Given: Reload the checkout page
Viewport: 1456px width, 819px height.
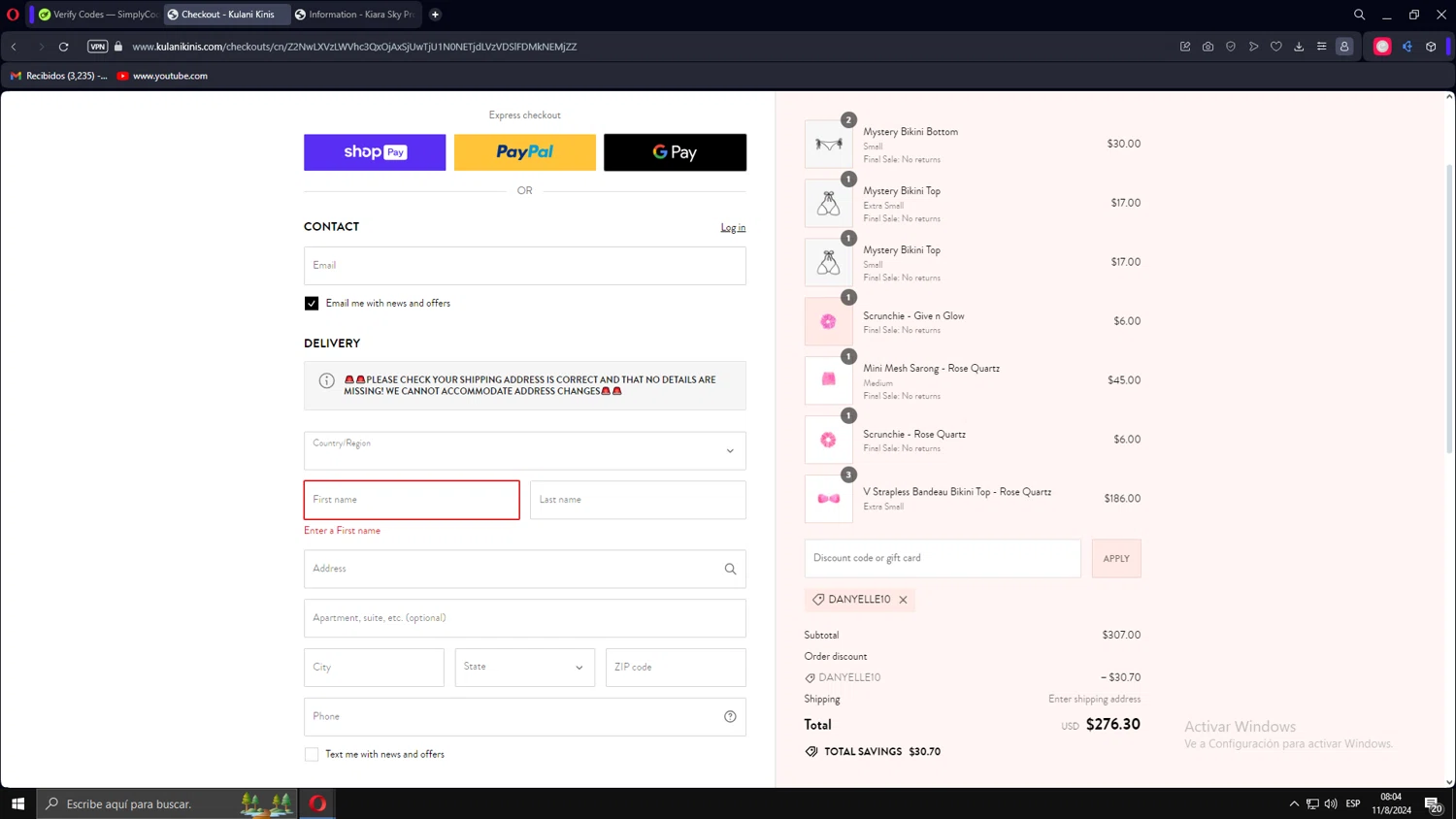Looking at the screenshot, I should click(x=64, y=47).
